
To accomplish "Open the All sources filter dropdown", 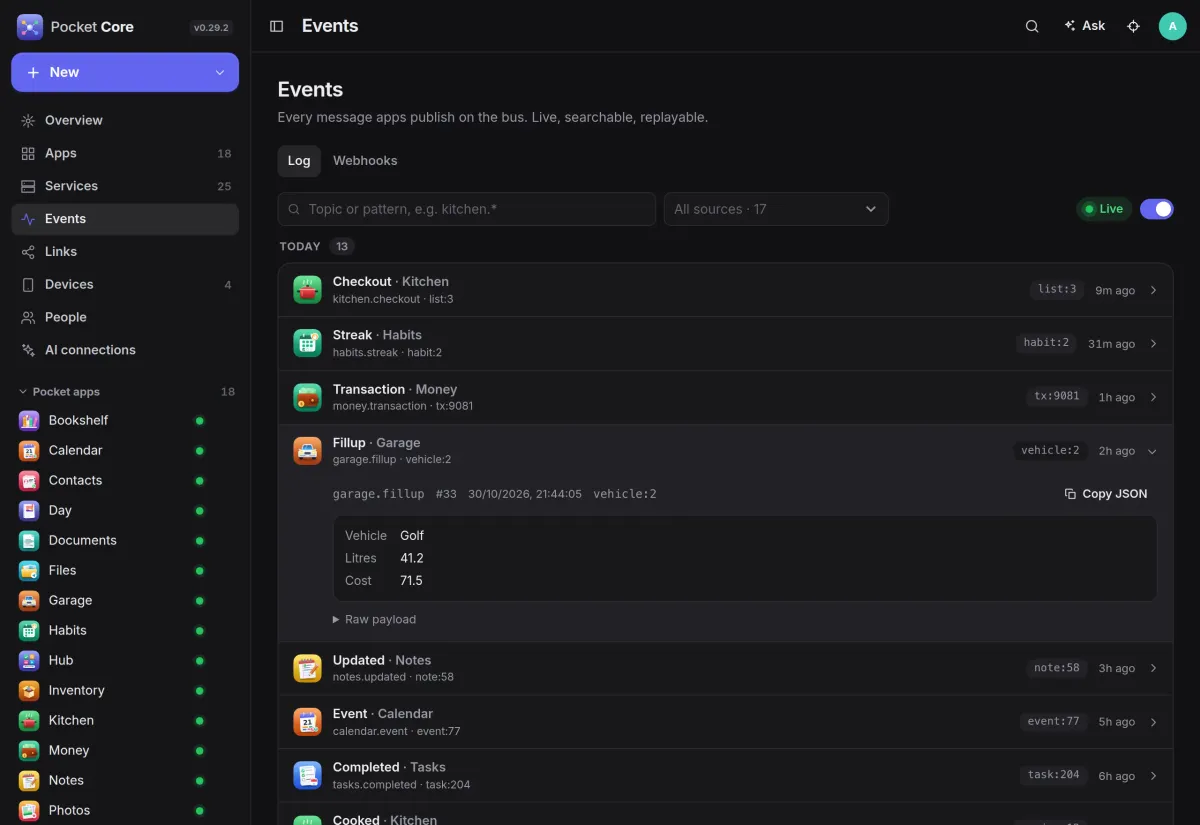I will coord(776,209).
